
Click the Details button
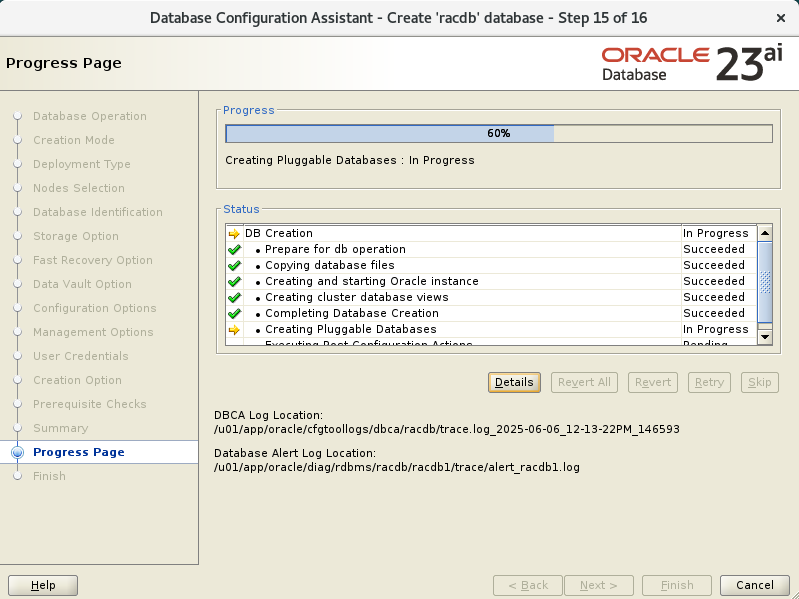514,382
